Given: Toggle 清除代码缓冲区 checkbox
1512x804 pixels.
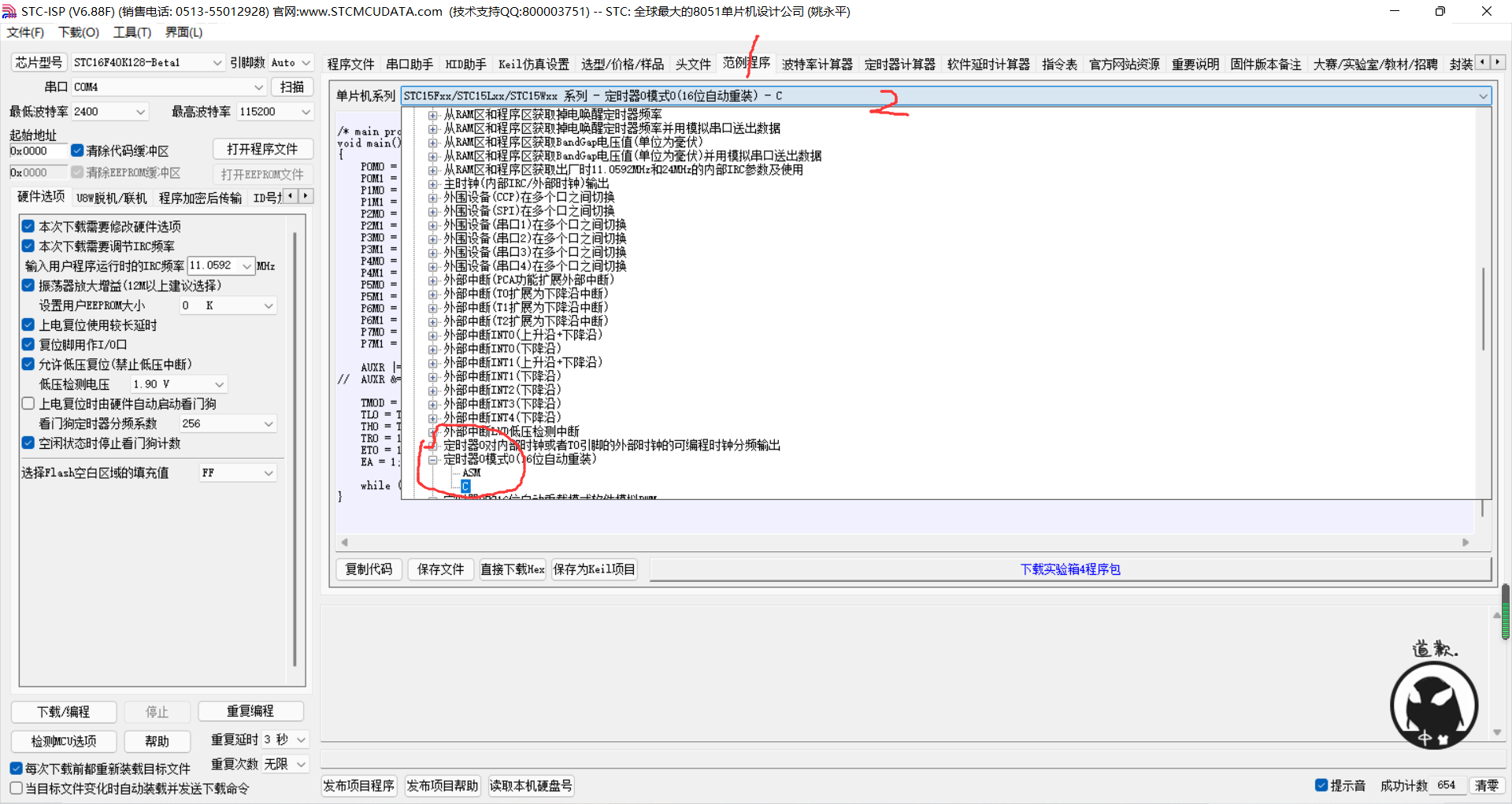Looking at the screenshot, I should (x=77, y=150).
